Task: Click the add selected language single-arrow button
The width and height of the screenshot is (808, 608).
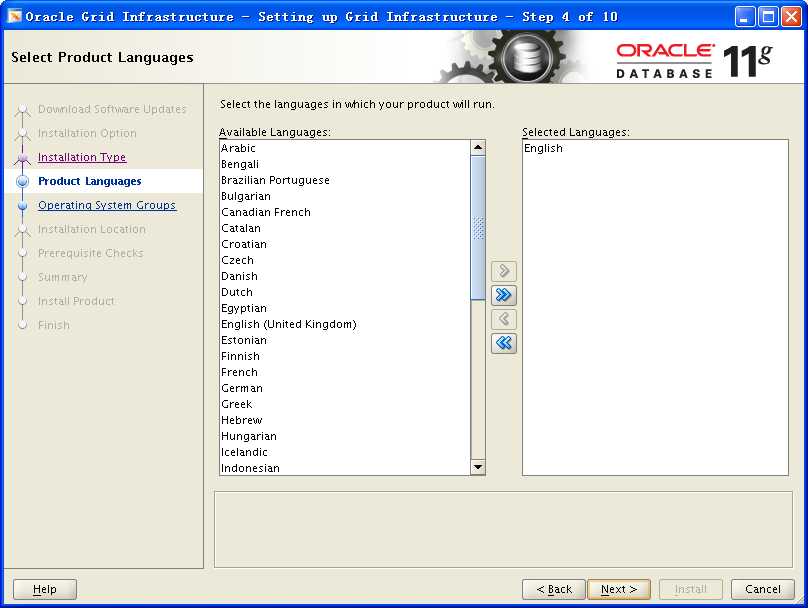Action: coord(503,271)
